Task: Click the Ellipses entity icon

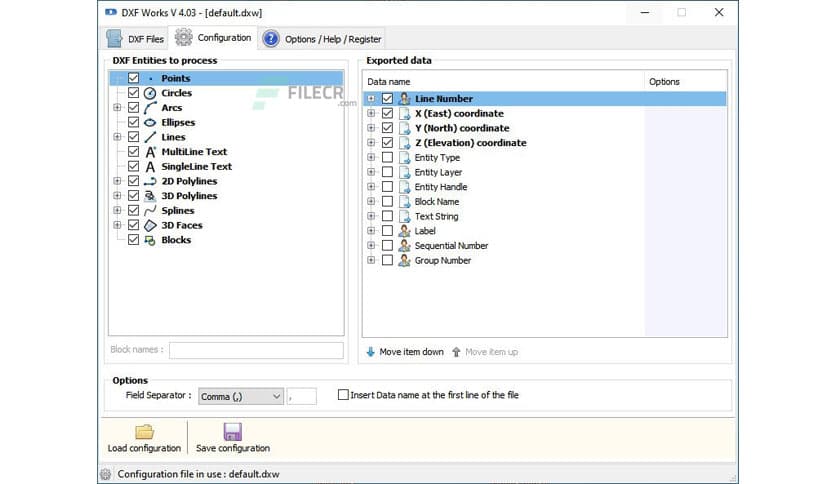Action: coord(150,123)
